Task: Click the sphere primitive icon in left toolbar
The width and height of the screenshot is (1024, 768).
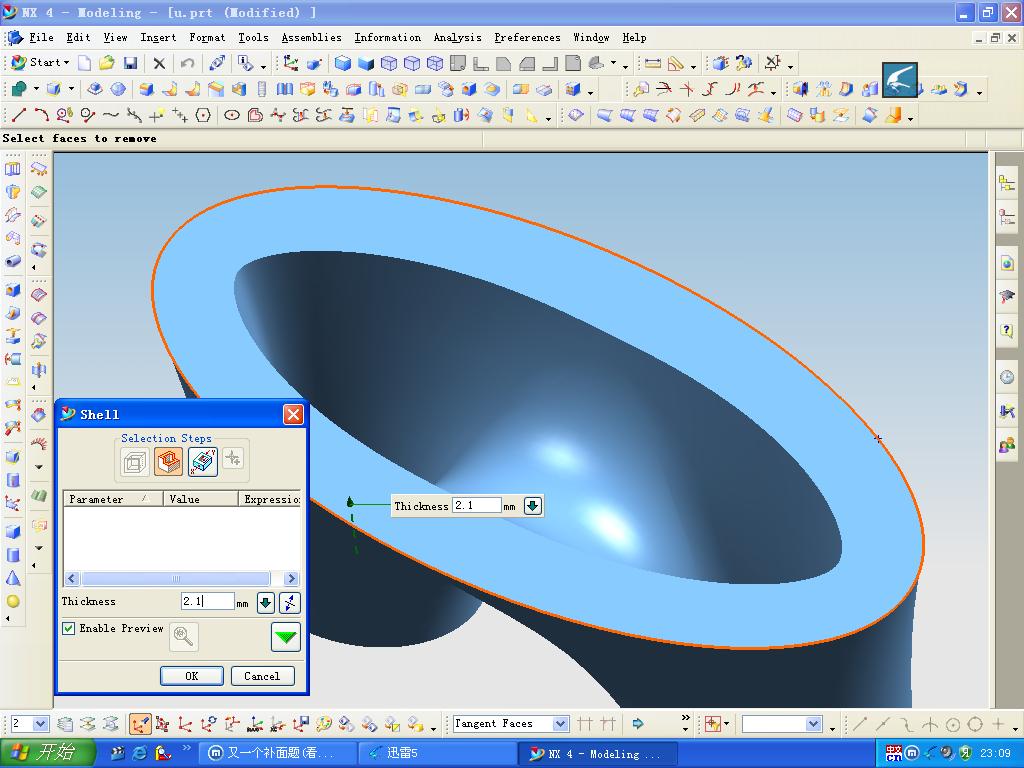Action: click(x=13, y=601)
